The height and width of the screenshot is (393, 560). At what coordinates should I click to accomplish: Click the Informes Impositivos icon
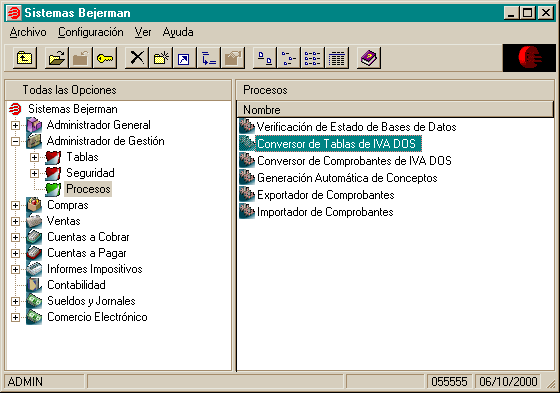point(34,269)
